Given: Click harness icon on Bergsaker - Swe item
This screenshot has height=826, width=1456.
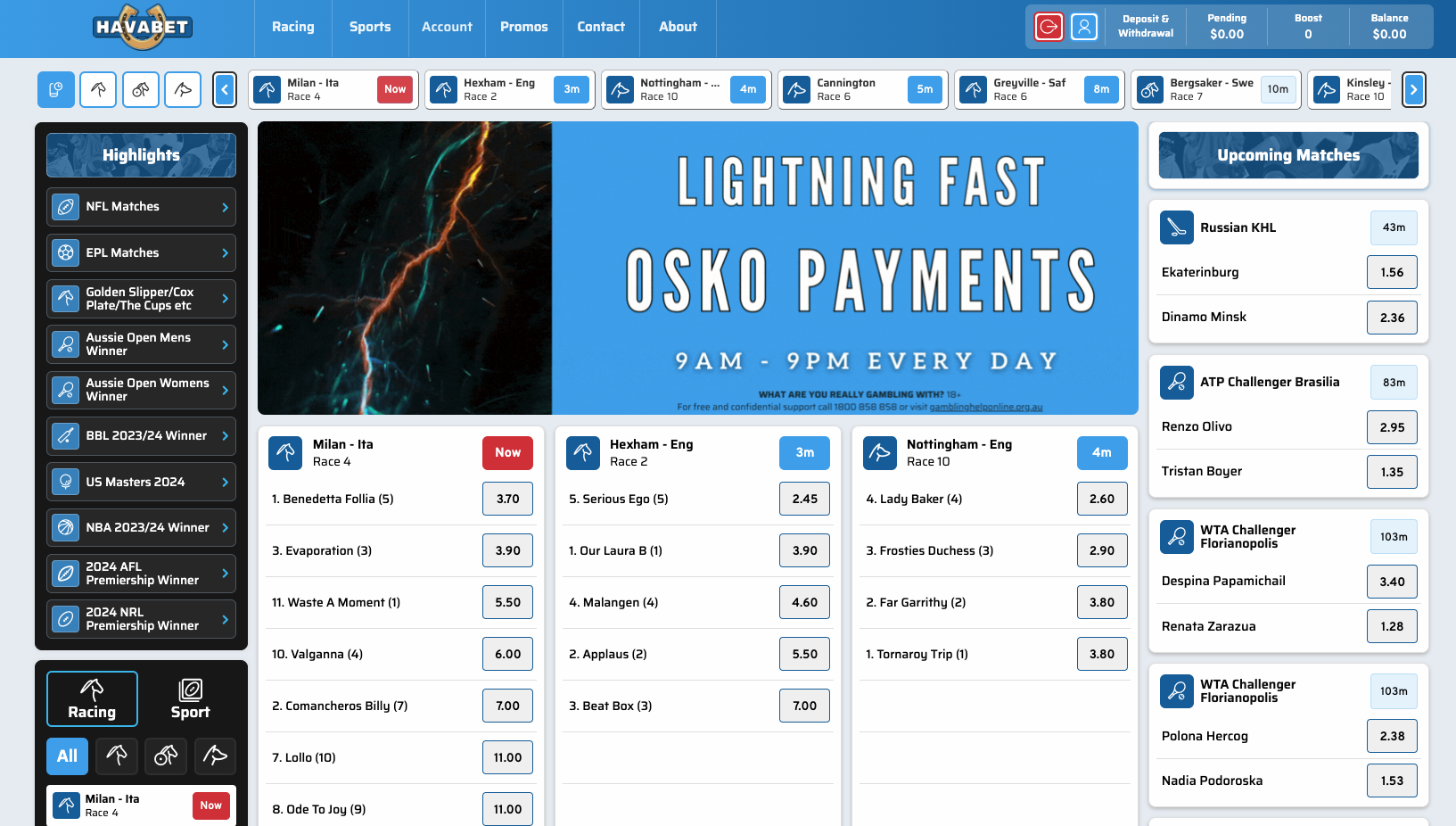Looking at the screenshot, I should pos(1150,89).
